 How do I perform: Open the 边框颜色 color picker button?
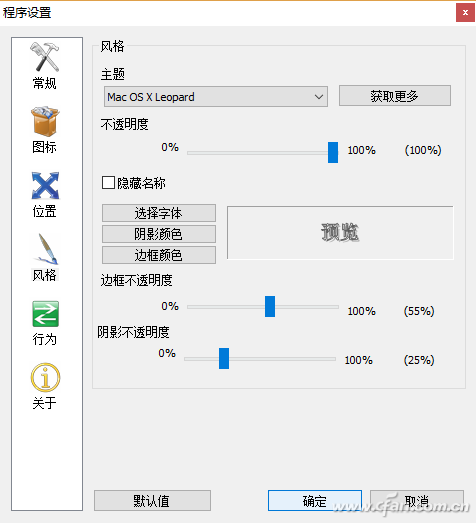tap(159, 255)
